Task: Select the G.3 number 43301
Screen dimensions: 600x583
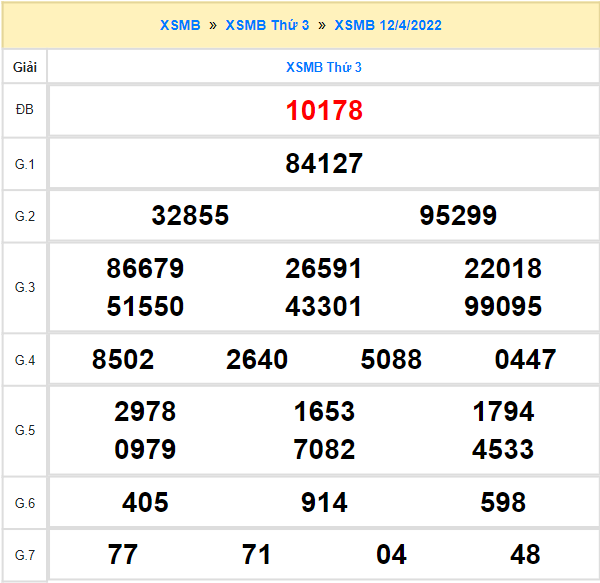Action: 324,306
